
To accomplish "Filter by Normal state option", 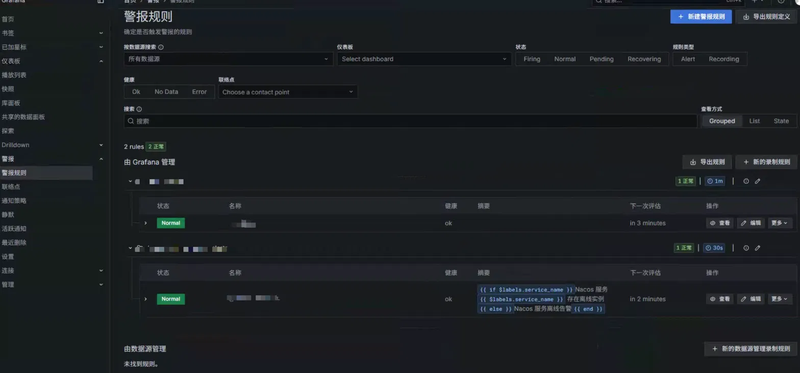I will coord(565,59).
